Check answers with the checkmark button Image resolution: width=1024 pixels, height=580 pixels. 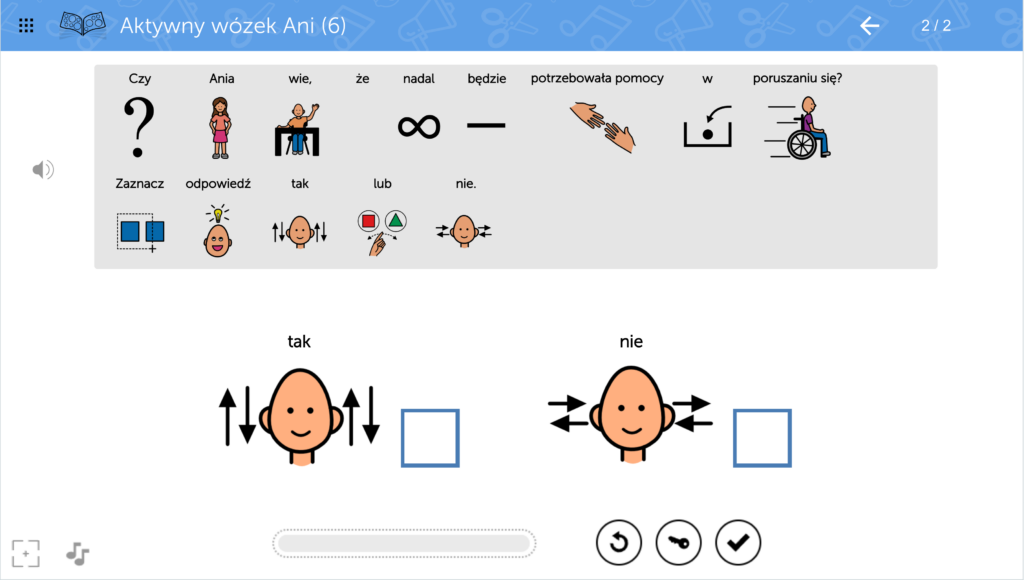coord(738,542)
